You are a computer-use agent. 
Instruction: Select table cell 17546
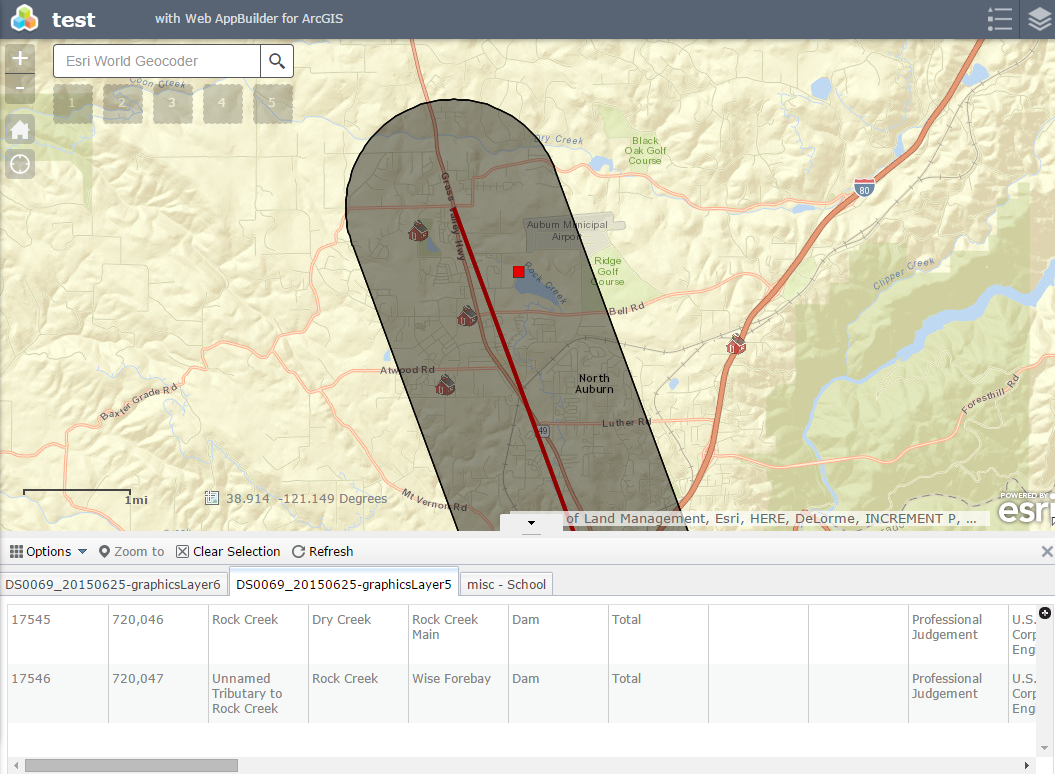pyautogui.click(x=58, y=693)
